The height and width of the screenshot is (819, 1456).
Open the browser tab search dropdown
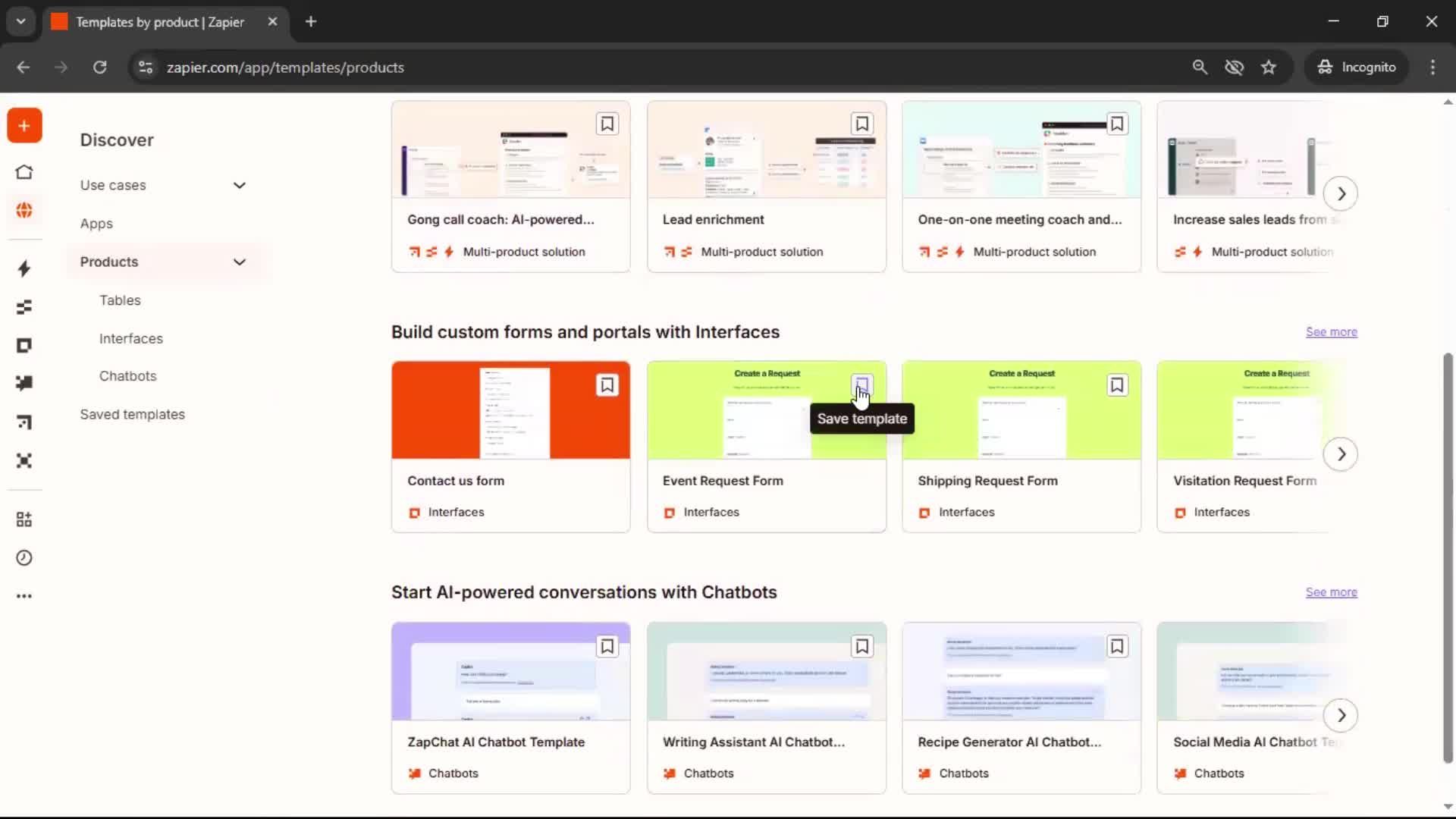21,21
